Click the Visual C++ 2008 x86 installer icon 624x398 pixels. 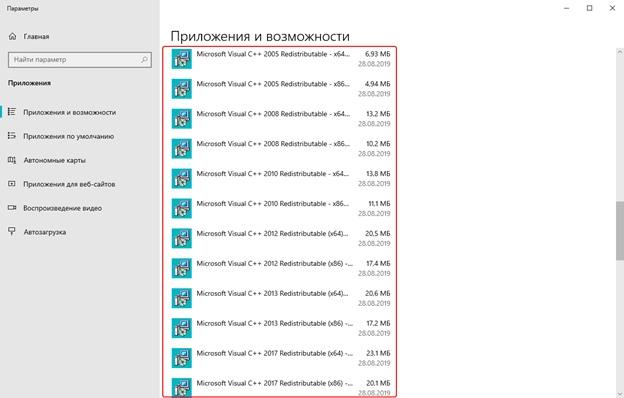181,148
